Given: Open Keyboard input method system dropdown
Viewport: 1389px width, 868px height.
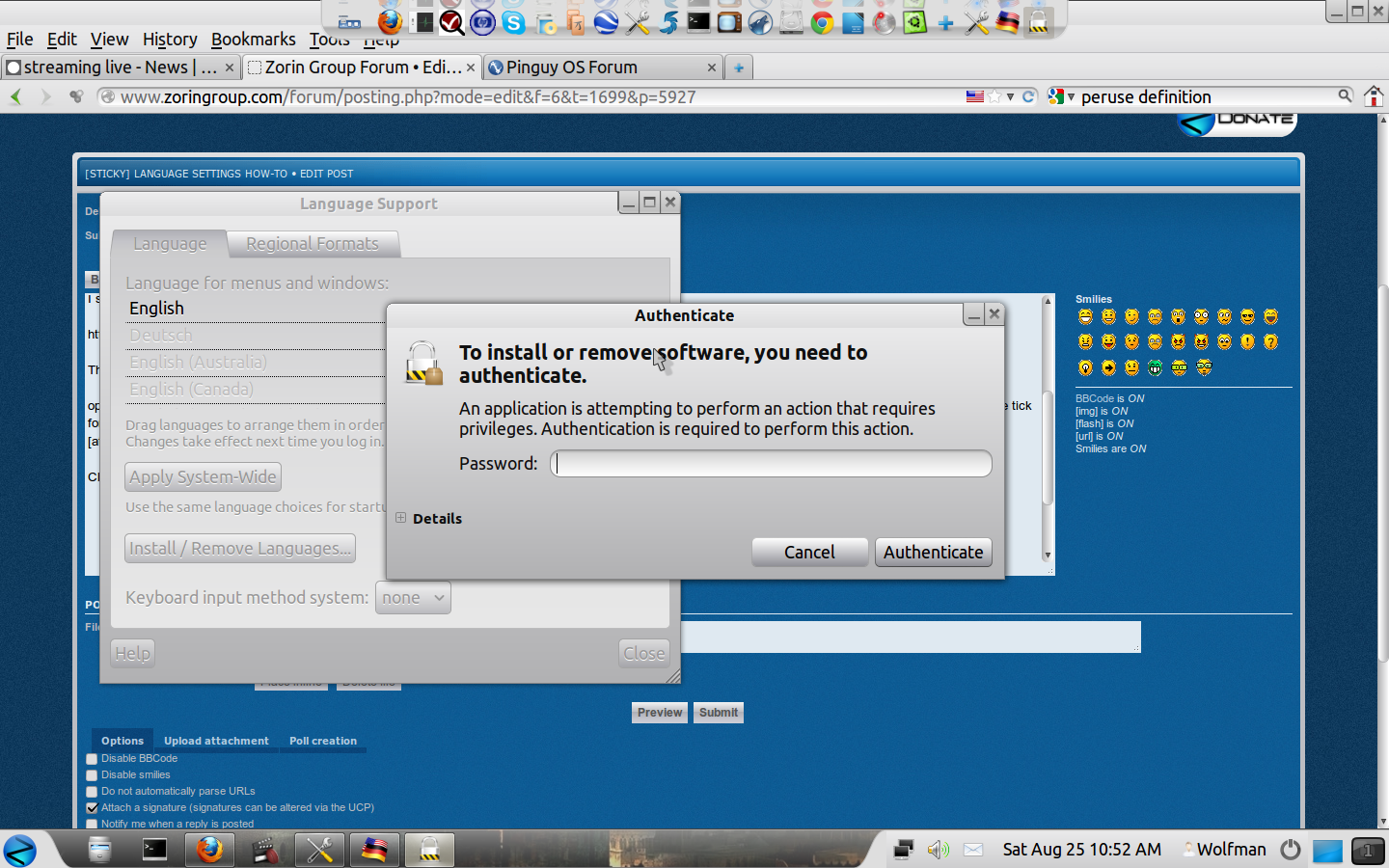Looking at the screenshot, I should 413,598.
